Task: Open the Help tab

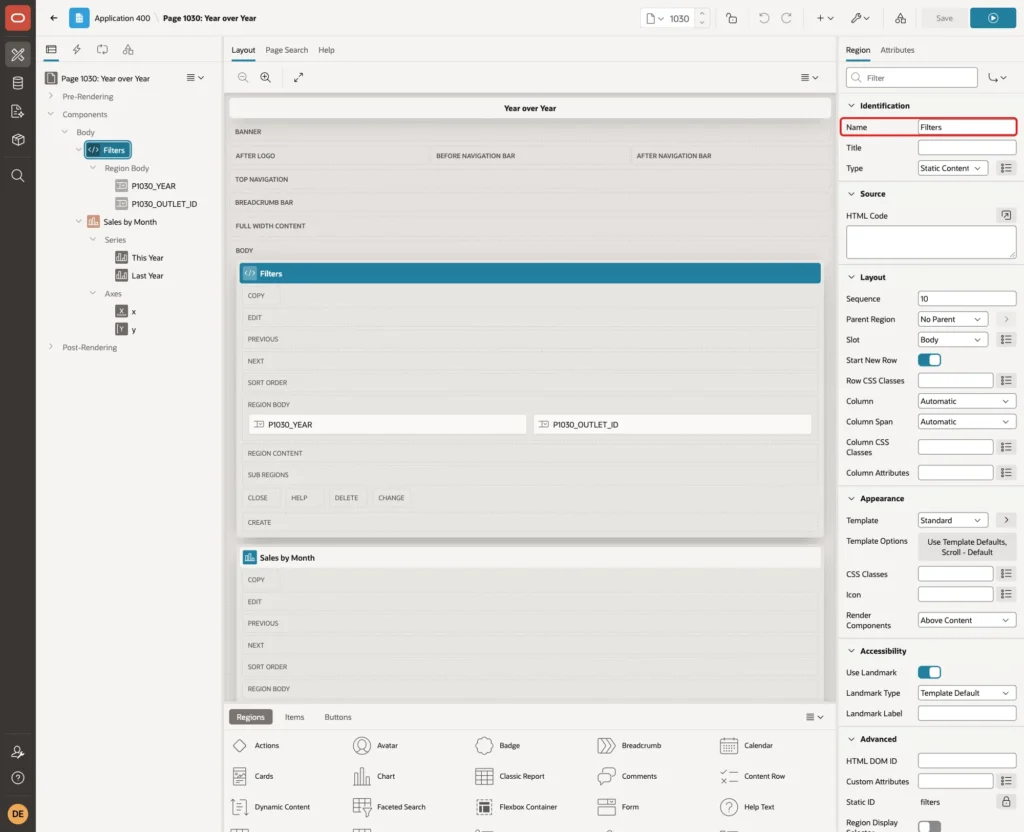Action: [x=327, y=50]
